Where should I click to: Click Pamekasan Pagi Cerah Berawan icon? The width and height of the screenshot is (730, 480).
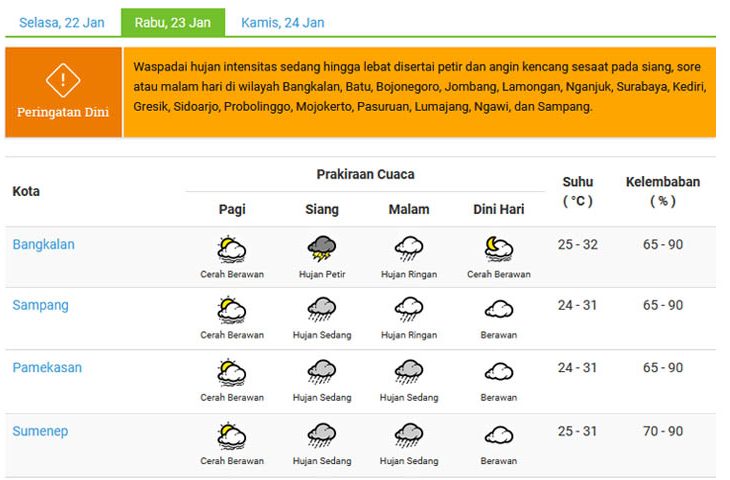point(231,372)
